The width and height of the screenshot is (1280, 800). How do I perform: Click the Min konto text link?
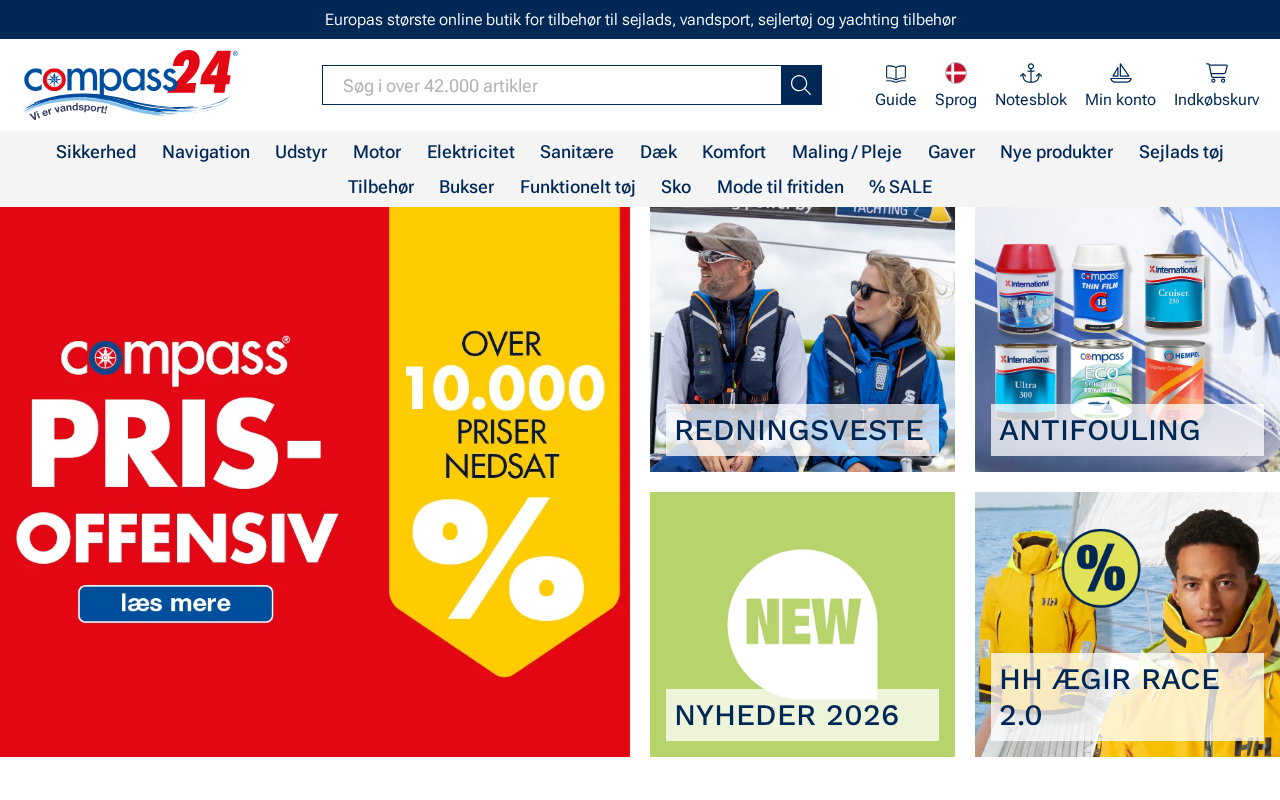click(1121, 100)
